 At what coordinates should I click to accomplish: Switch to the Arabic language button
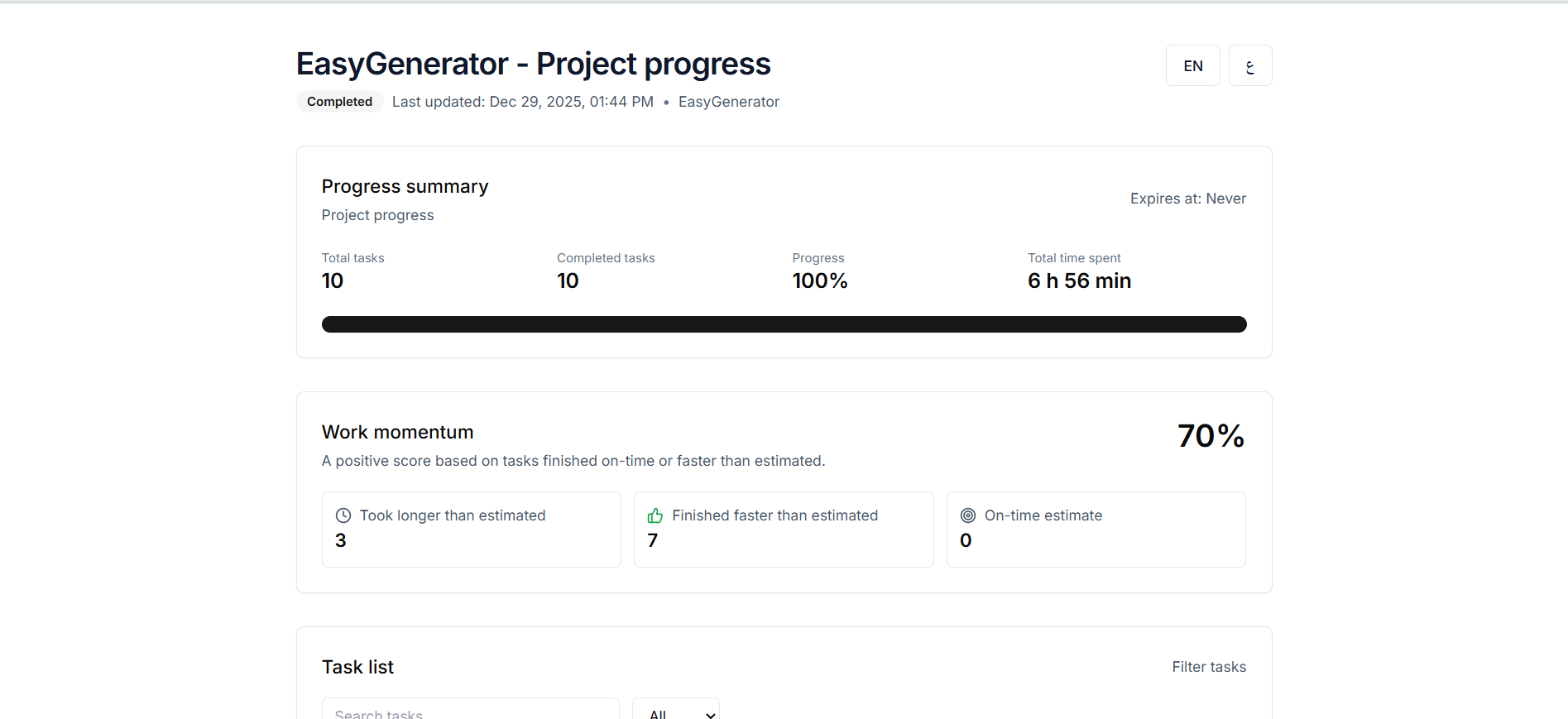coord(1250,65)
